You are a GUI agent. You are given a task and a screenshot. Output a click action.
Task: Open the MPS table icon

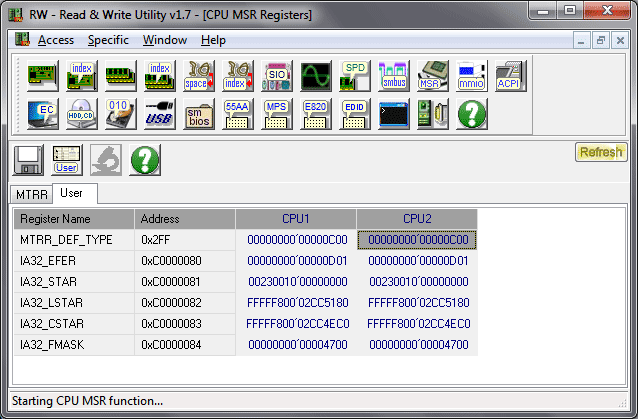[x=277, y=114]
